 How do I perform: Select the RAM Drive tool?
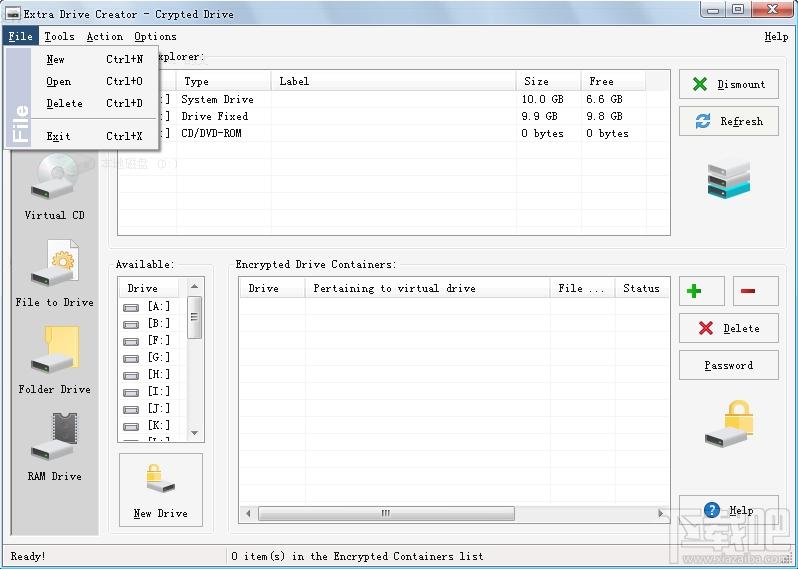pyautogui.click(x=54, y=448)
